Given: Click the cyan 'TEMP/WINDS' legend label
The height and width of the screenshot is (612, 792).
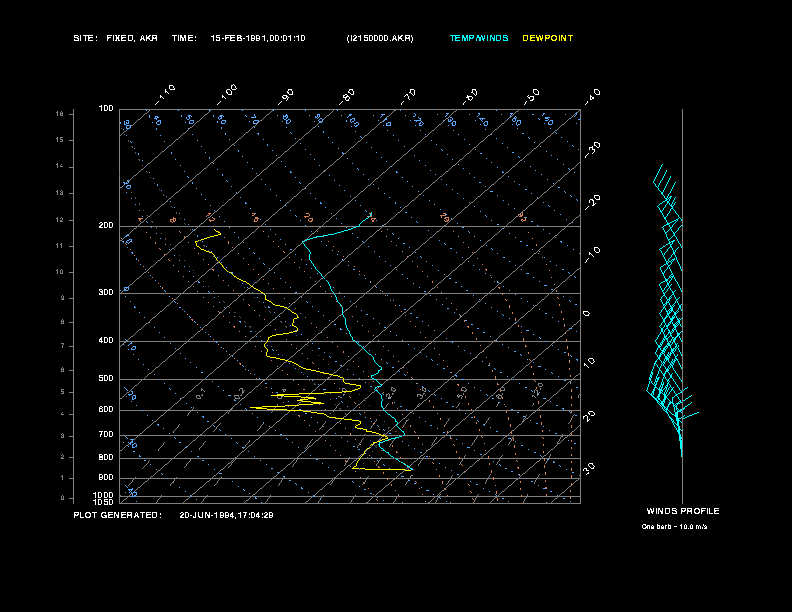Looking at the screenshot, I should click(x=479, y=38).
